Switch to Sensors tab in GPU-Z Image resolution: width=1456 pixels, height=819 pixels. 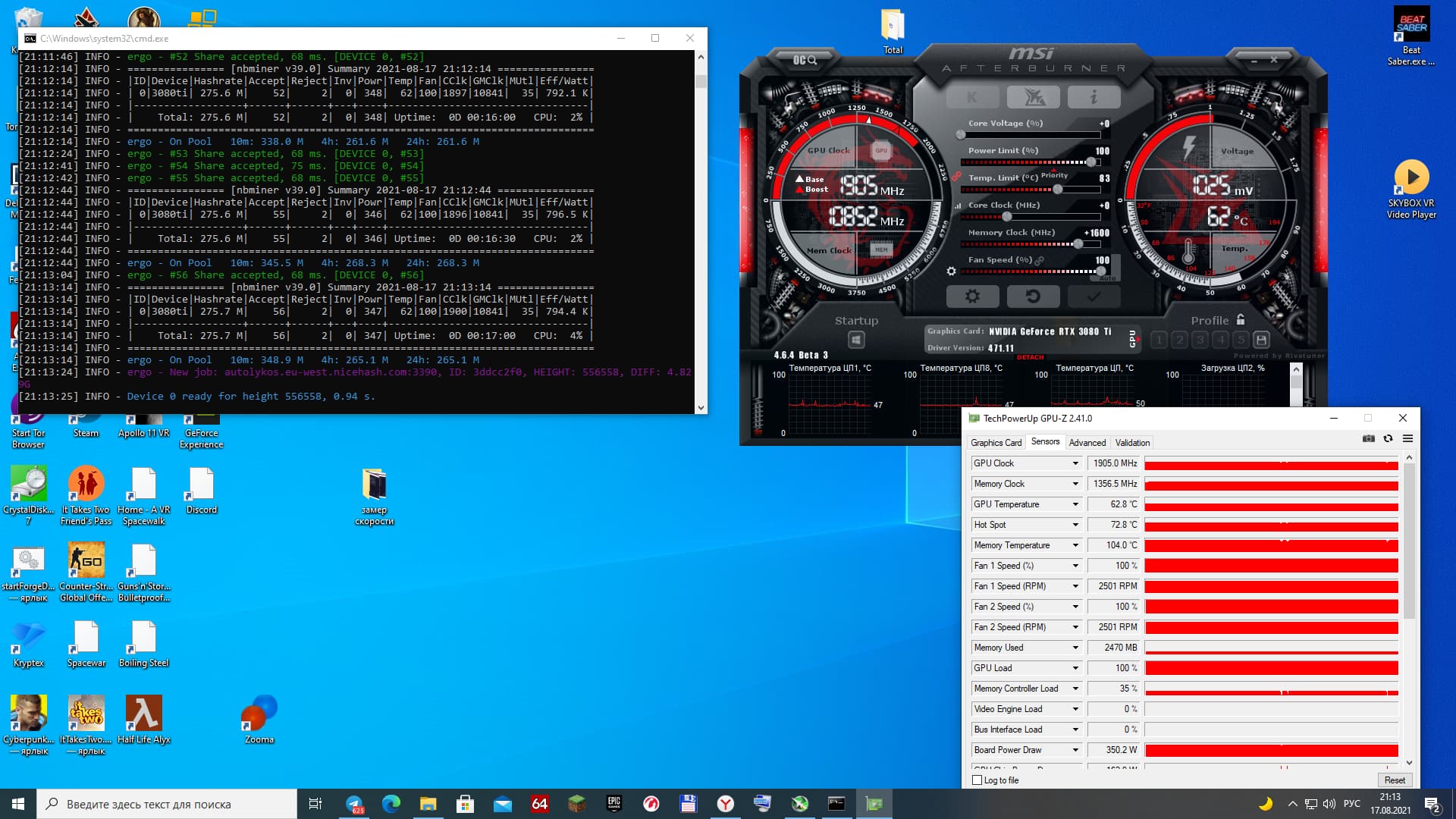pyautogui.click(x=1045, y=441)
